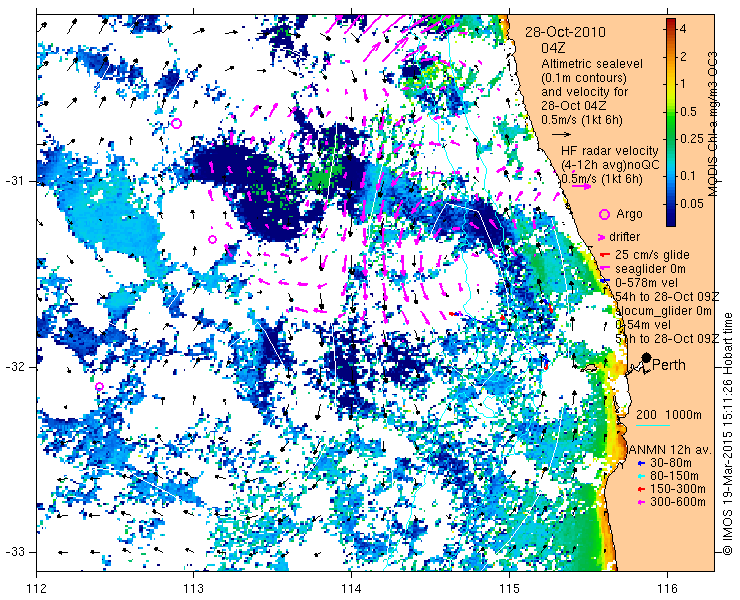Click the cyan ANMN 80-150m legend marker
The image size is (740, 600).
(640, 476)
